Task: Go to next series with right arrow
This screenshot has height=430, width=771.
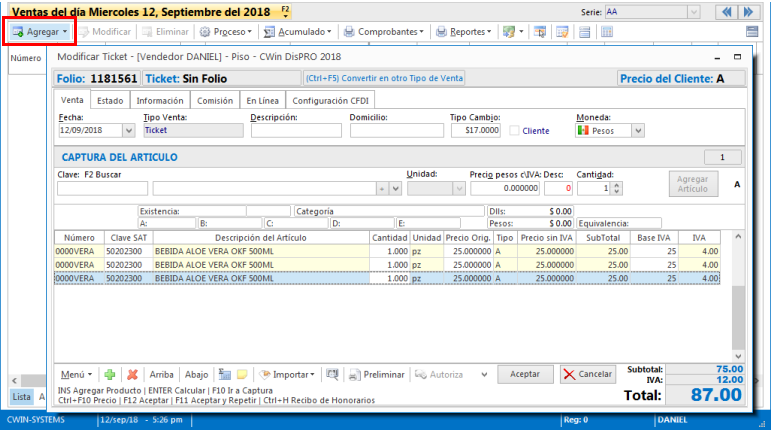Action: [751, 12]
